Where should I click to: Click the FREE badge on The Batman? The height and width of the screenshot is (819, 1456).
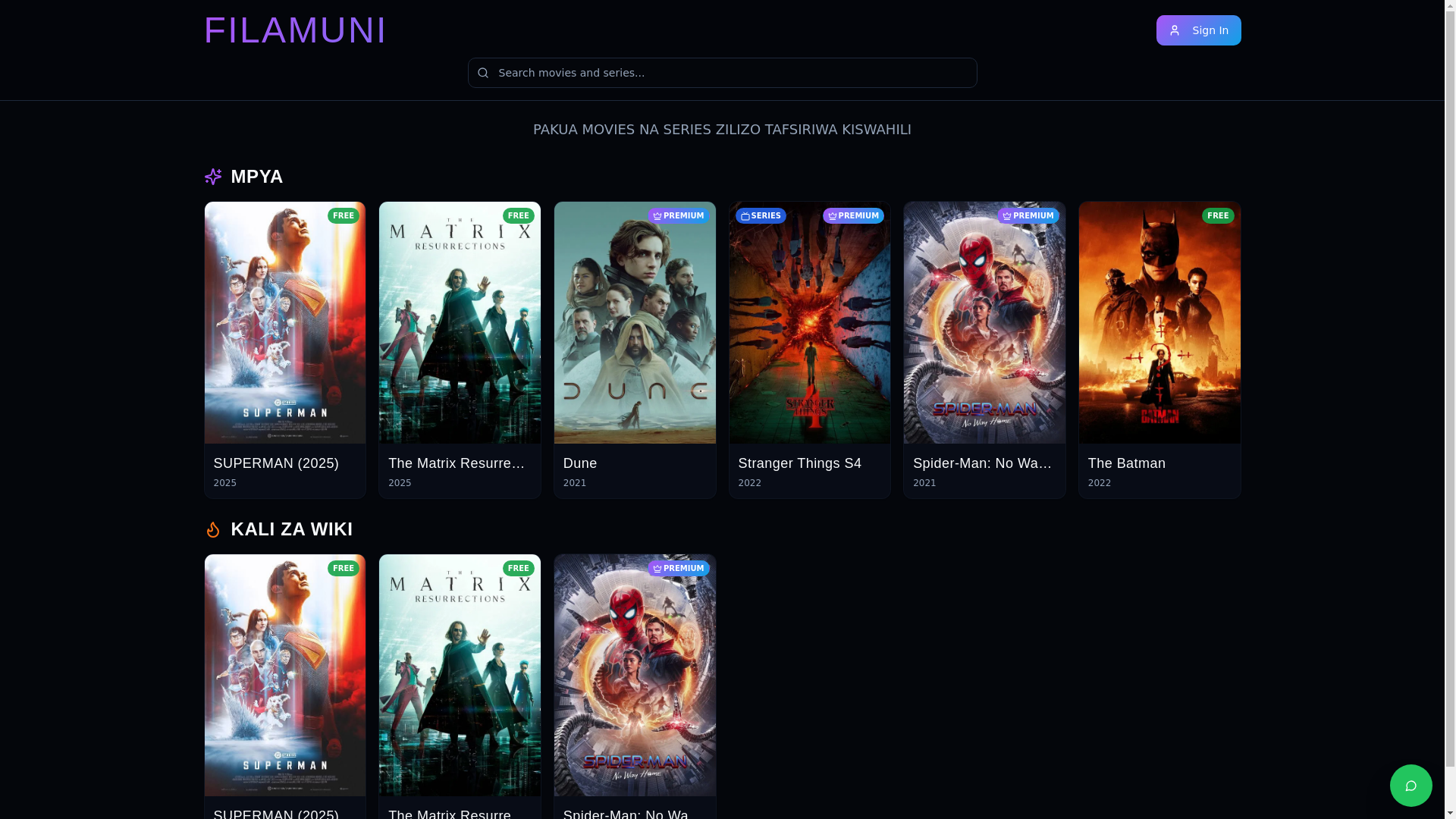pyautogui.click(x=1218, y=215)
